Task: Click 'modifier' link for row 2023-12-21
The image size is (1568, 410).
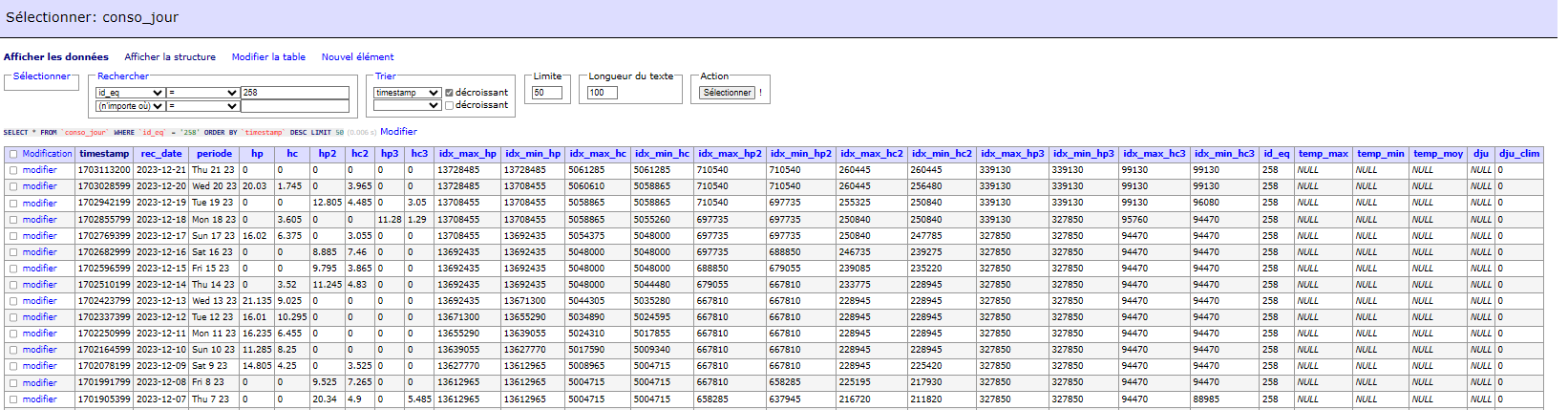Action: click(40, 170)
